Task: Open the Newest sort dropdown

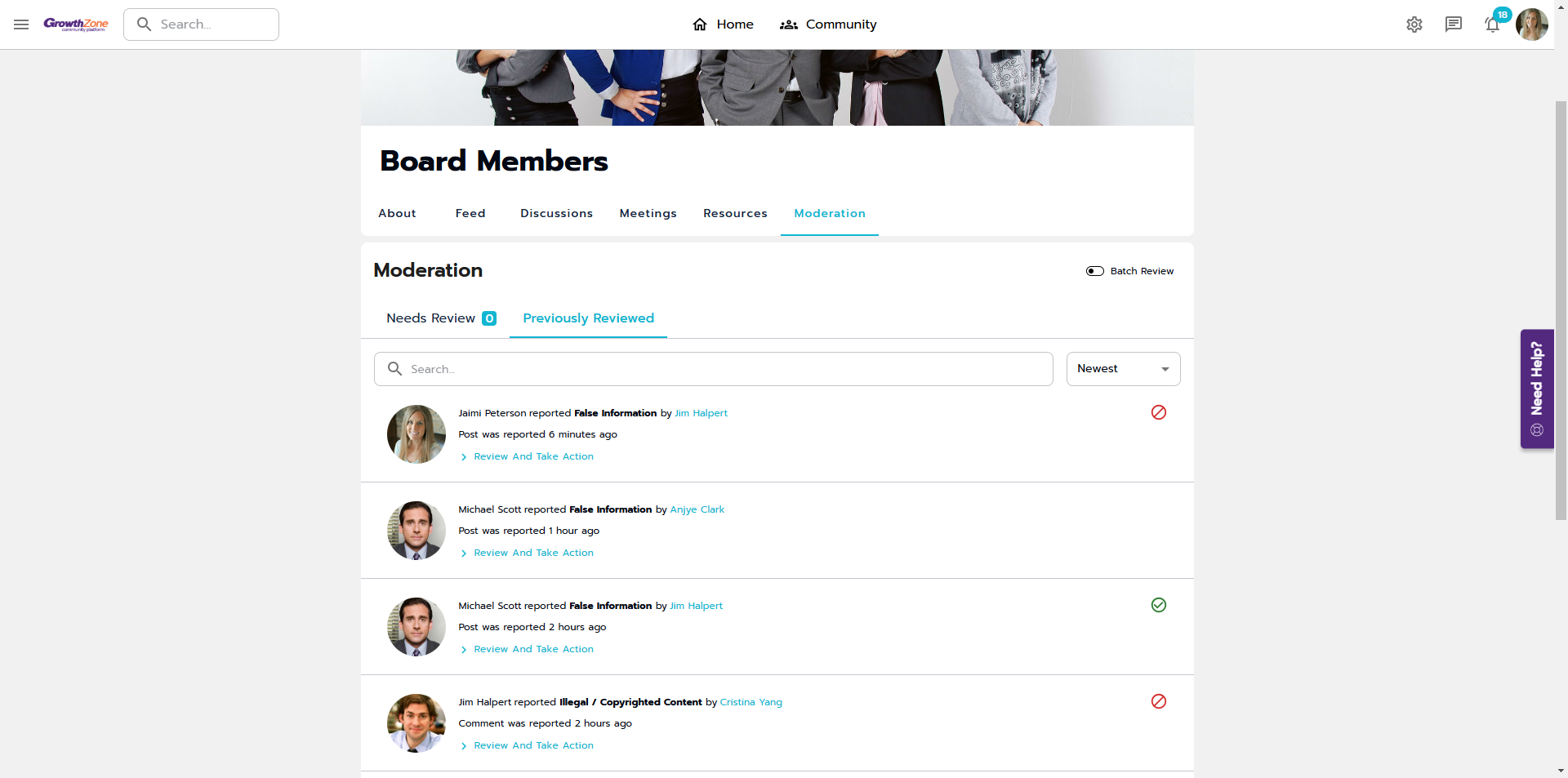Action: tap(1123, 369)
